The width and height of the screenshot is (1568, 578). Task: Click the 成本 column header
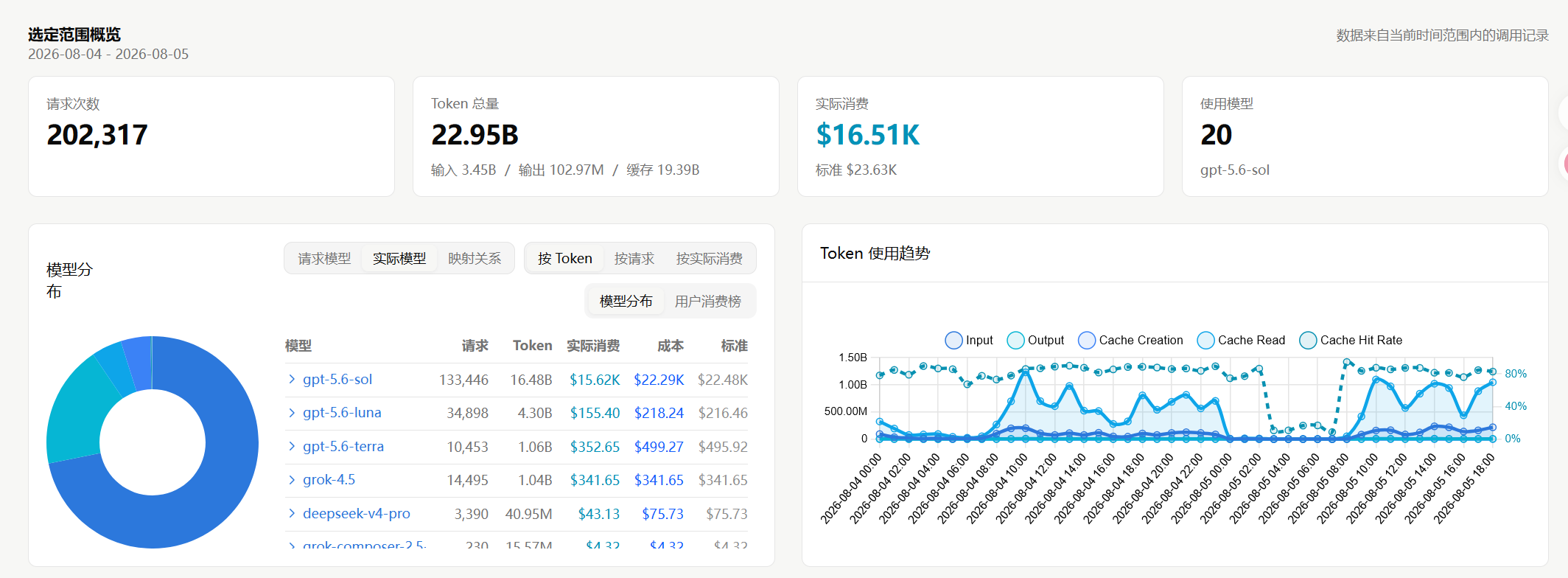671,346
